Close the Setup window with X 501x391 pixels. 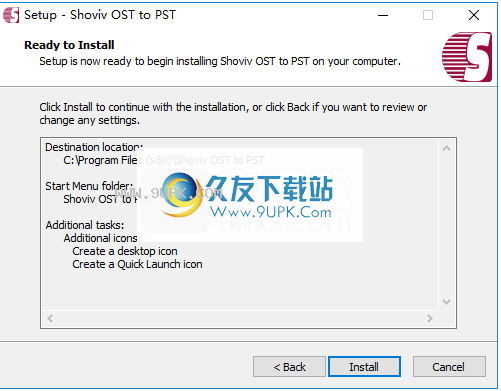coord(474,15)
